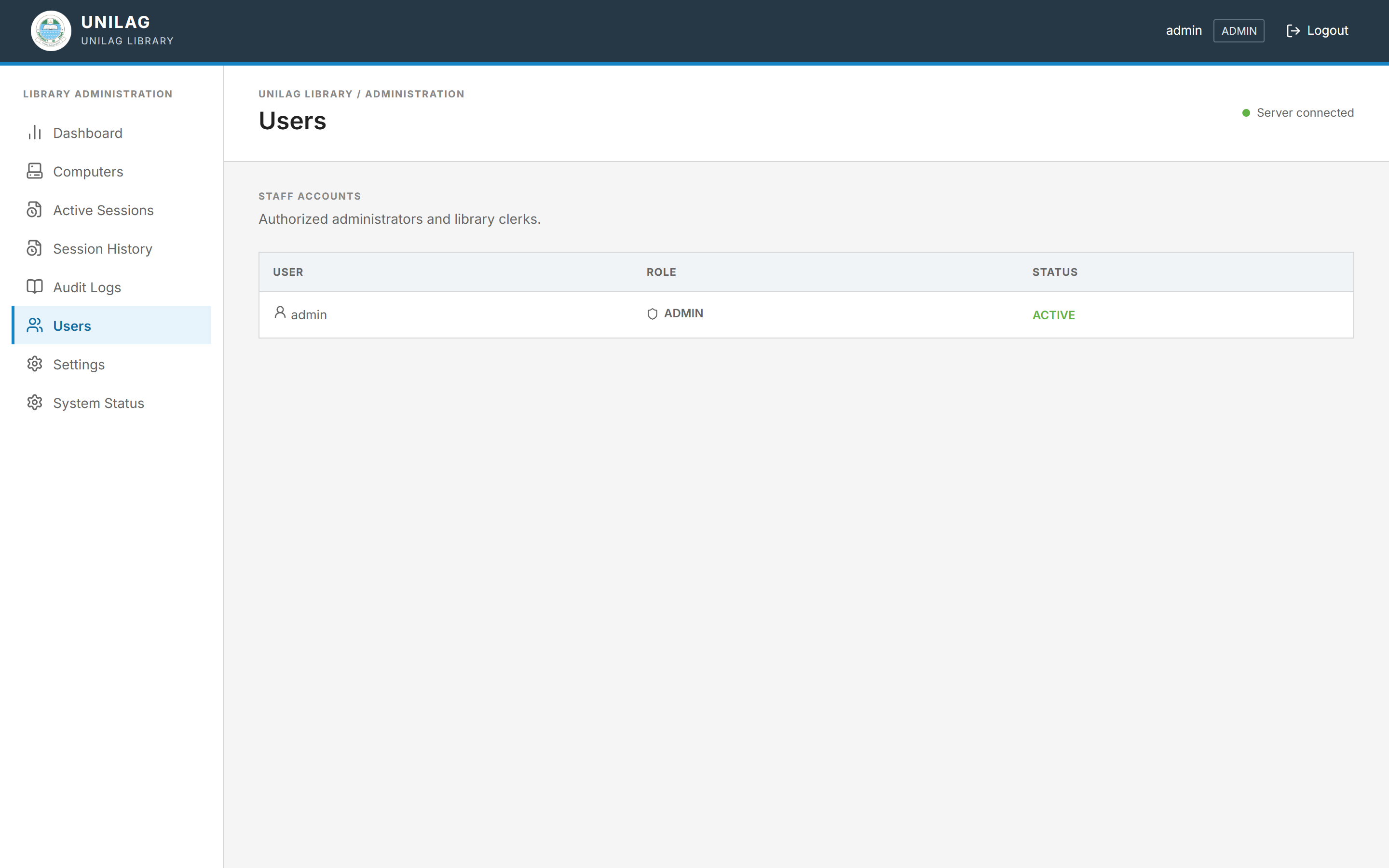Image resolution: width=1389 pixels, height=868 pixels.
Task: Click the LIBRARY ADMINISTRATION sidebar heading
Action: 97,94
